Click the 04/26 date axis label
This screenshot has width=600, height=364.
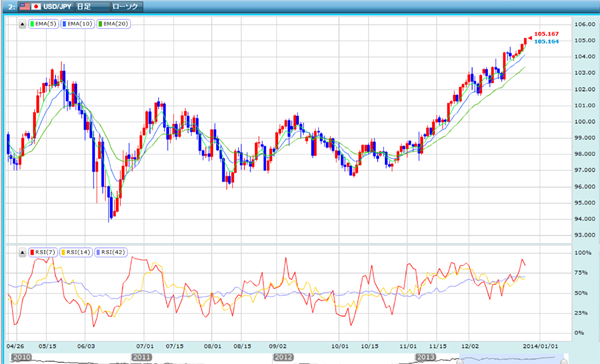click(15, 346)
